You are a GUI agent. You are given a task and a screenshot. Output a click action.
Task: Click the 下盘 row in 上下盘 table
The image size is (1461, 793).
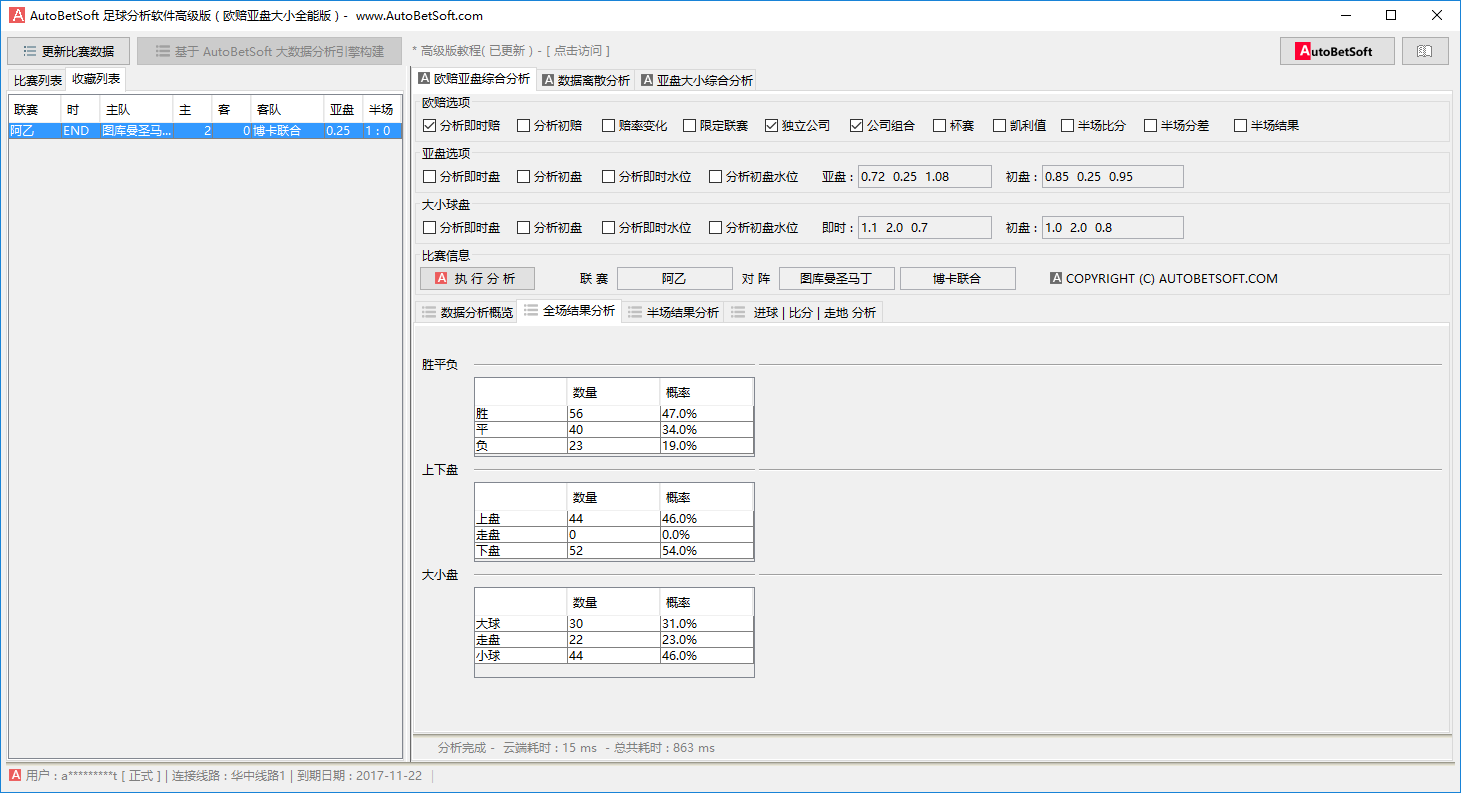pos(614,550)
